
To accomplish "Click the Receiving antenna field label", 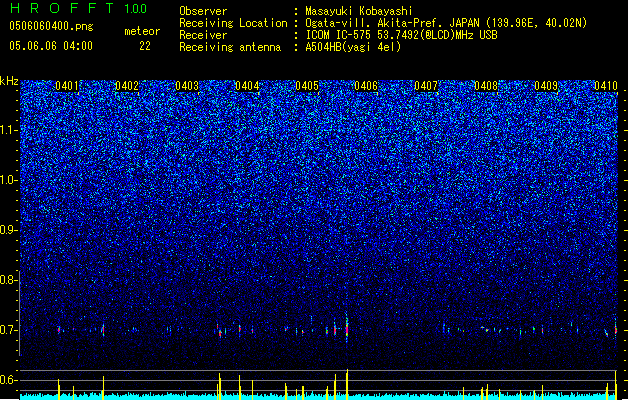I will click(x=230, y=47).
